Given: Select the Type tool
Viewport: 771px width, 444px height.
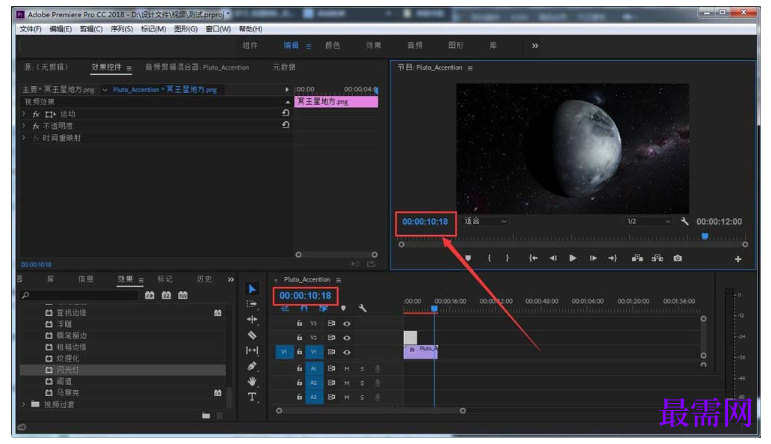Looking at the screenshot, I should pos(252,397).
